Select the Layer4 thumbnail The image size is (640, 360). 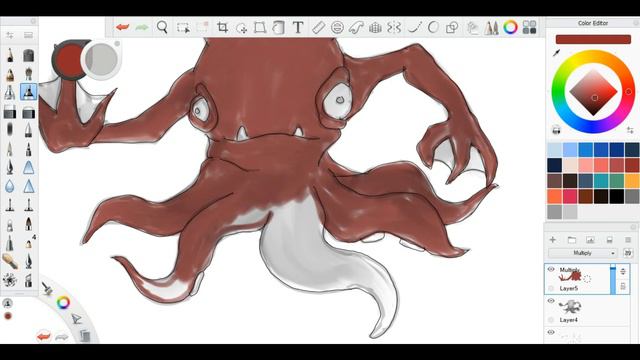tap(570, 307)
